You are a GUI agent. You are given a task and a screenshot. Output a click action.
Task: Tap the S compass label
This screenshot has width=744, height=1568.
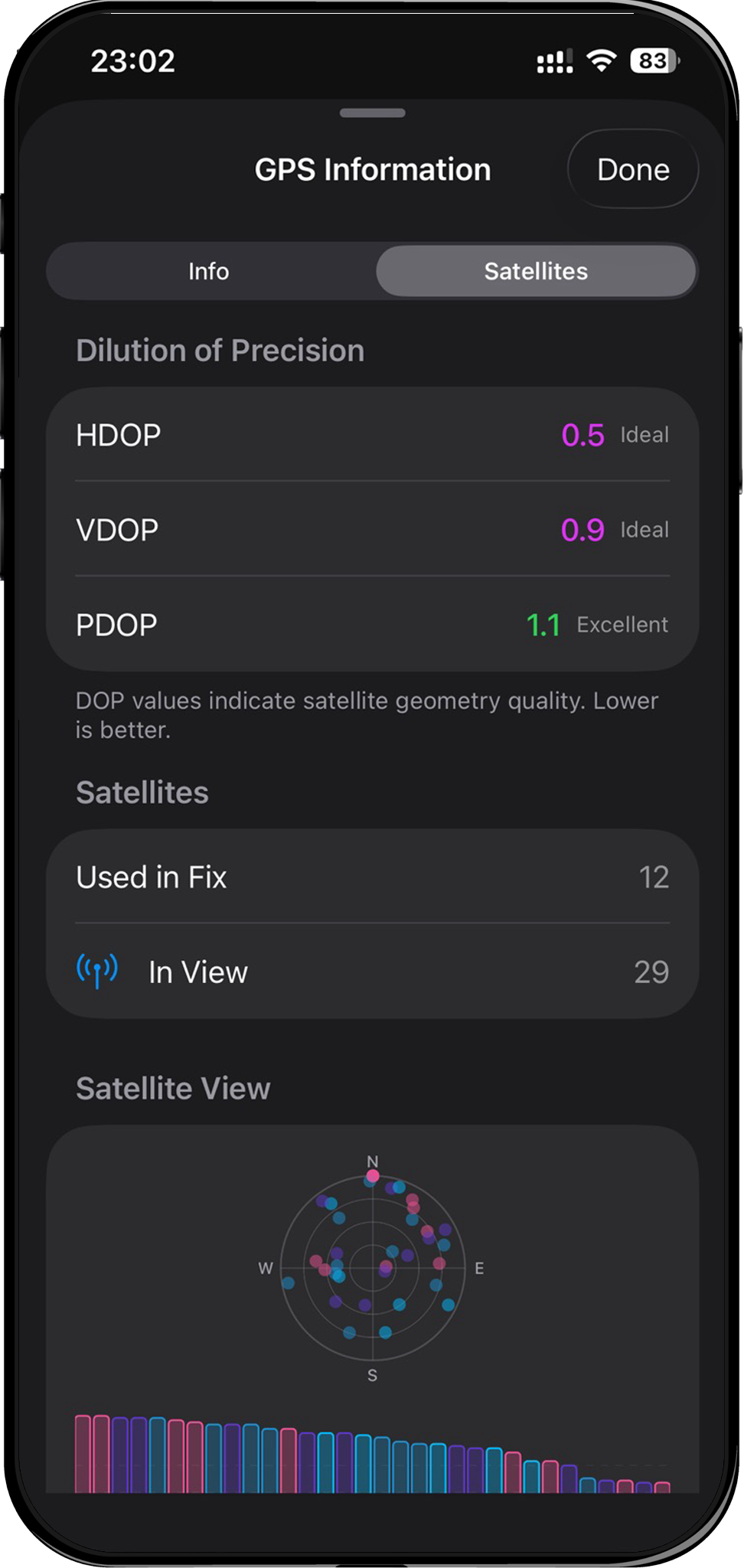[373, 1375]
